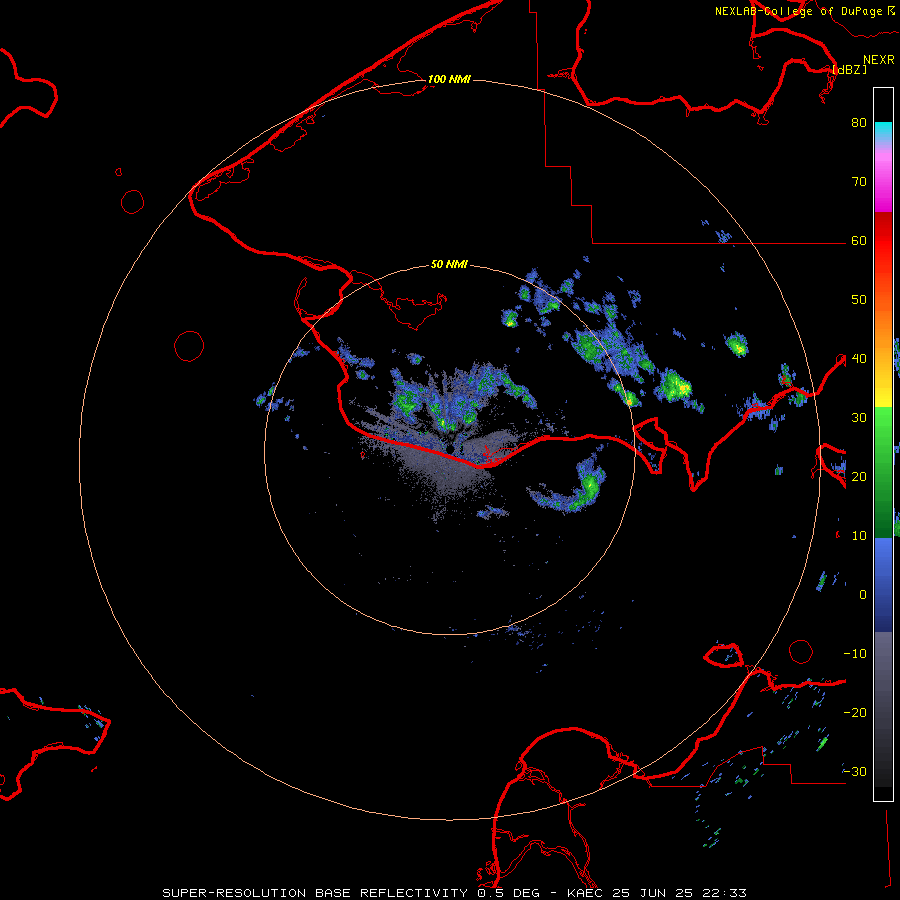Click the 80 value on the dBZ scale
The image size is (900, 900).
point(859,122)
